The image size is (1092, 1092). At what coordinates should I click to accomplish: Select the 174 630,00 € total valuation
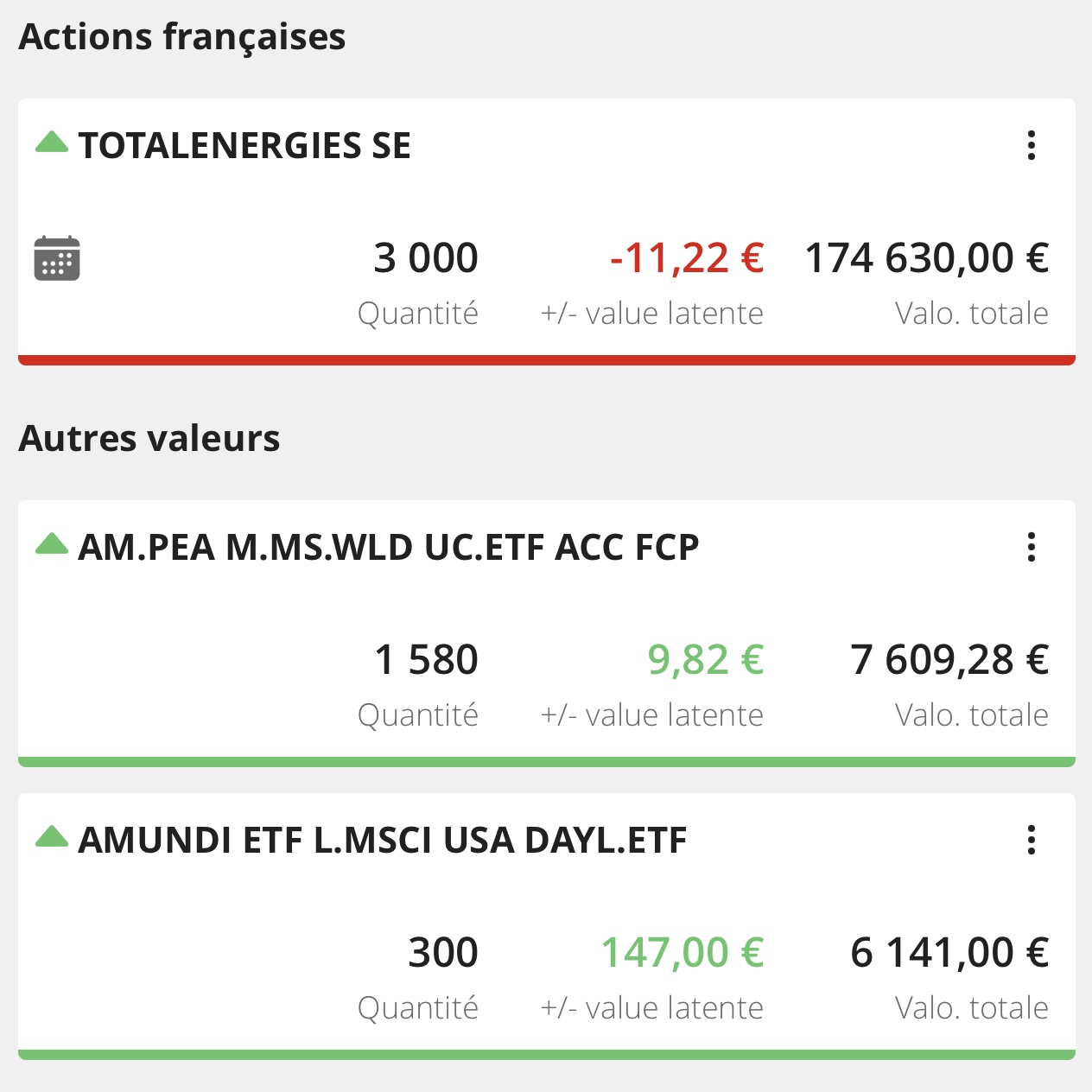point(927,258)
